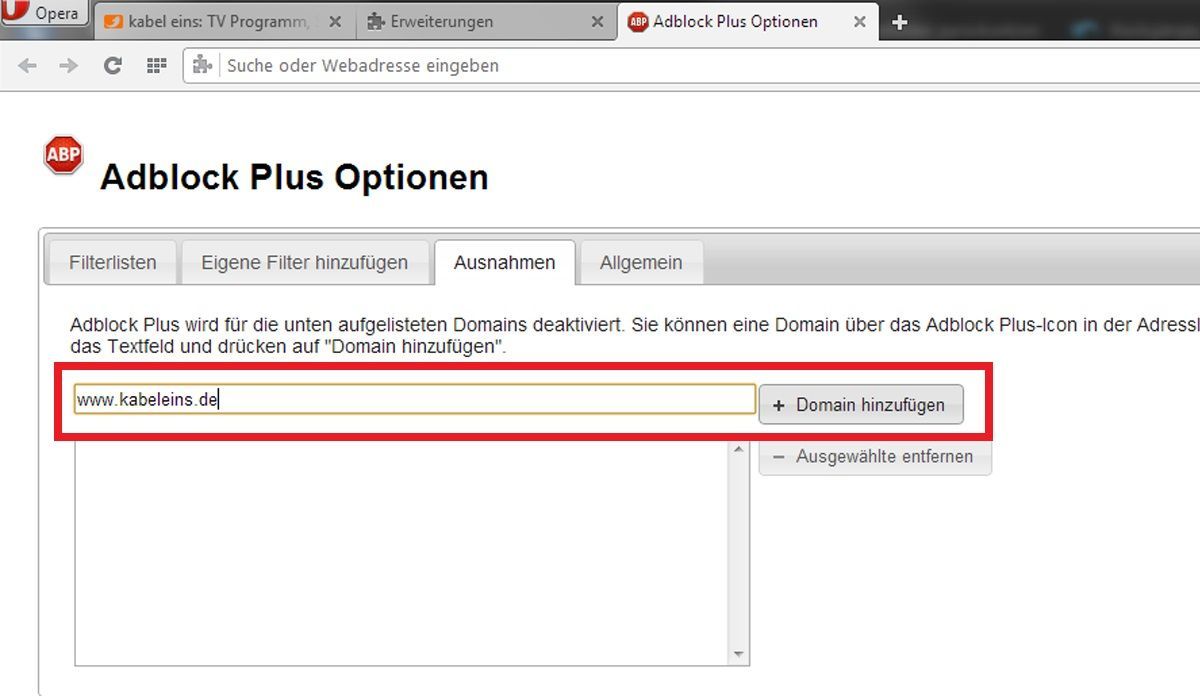Viewport: 1200px width, 696px height.
Task: Open the Opera menu button
Action: pos(44,14)
